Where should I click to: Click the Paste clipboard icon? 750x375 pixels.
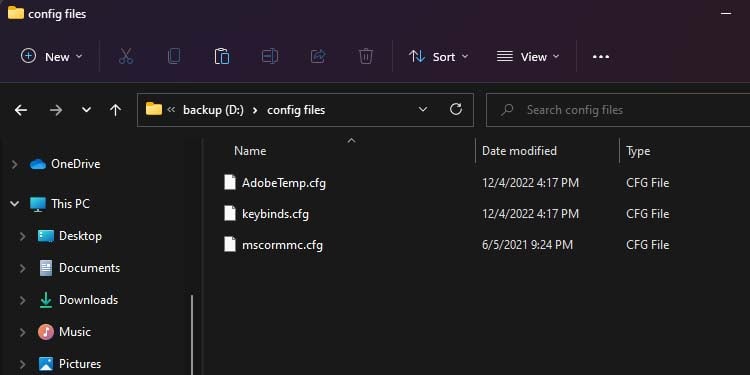pos(221,56)
